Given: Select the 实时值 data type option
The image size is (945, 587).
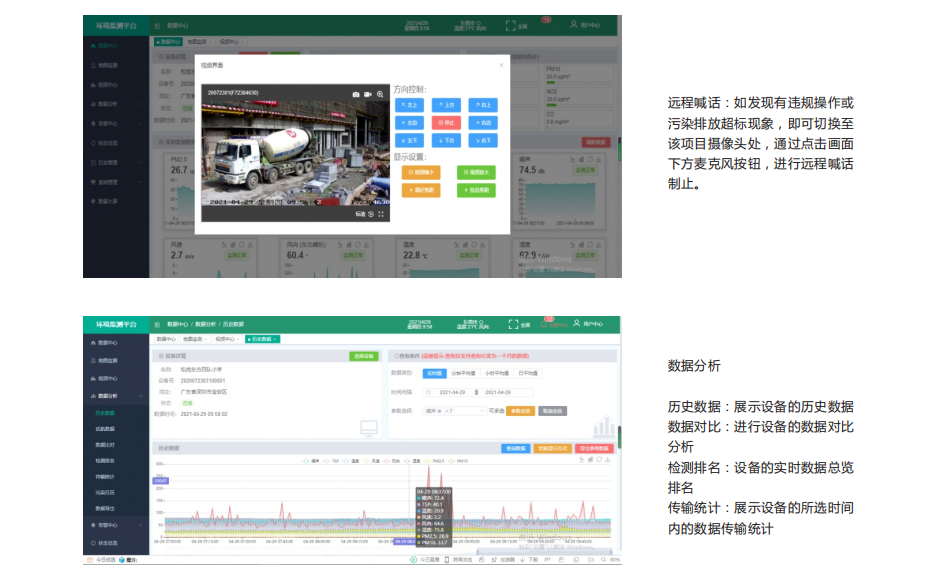Looking at the screenshot, I should pyautogui.click(x=434, y=374).
